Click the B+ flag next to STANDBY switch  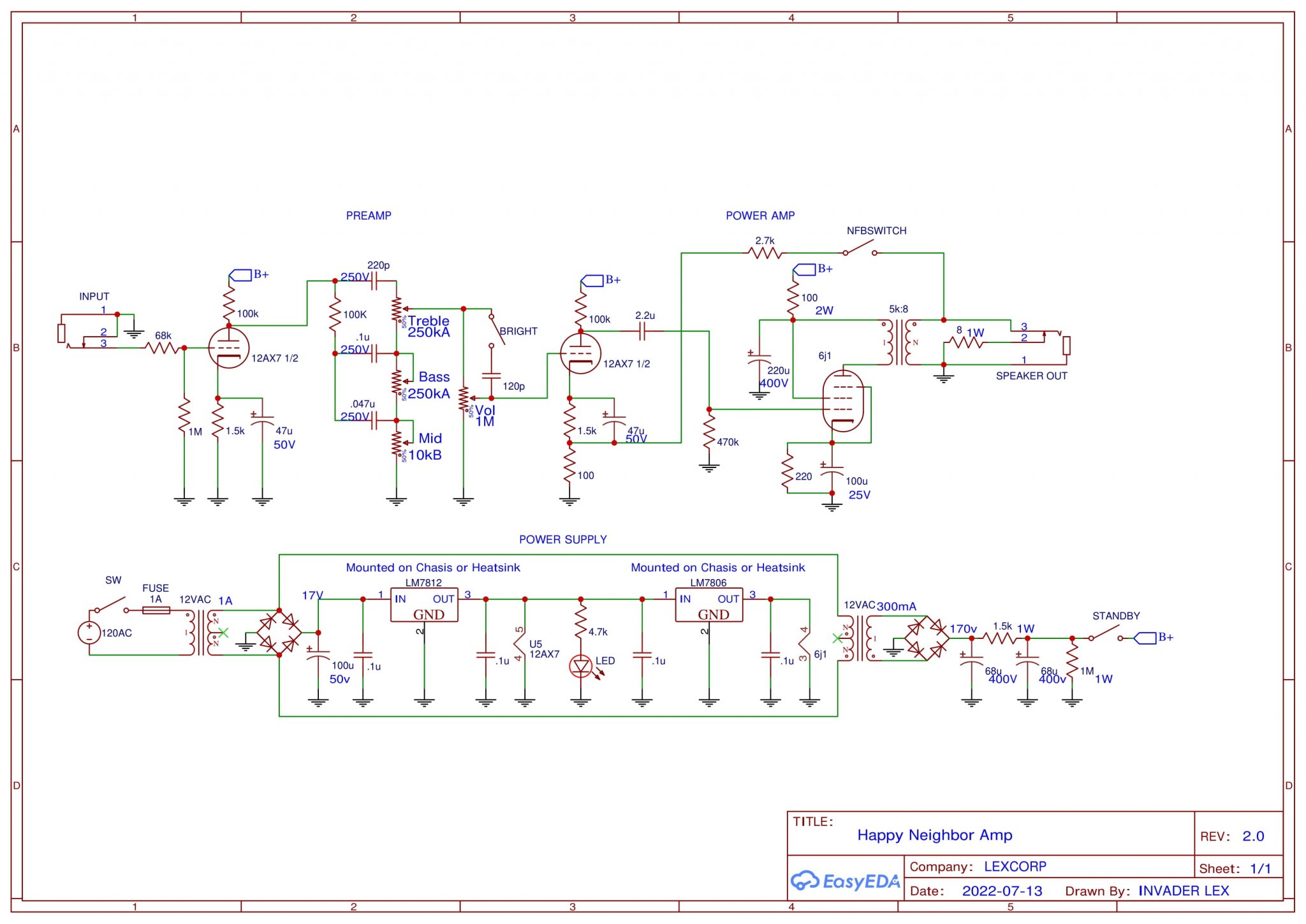(1153, 637)
